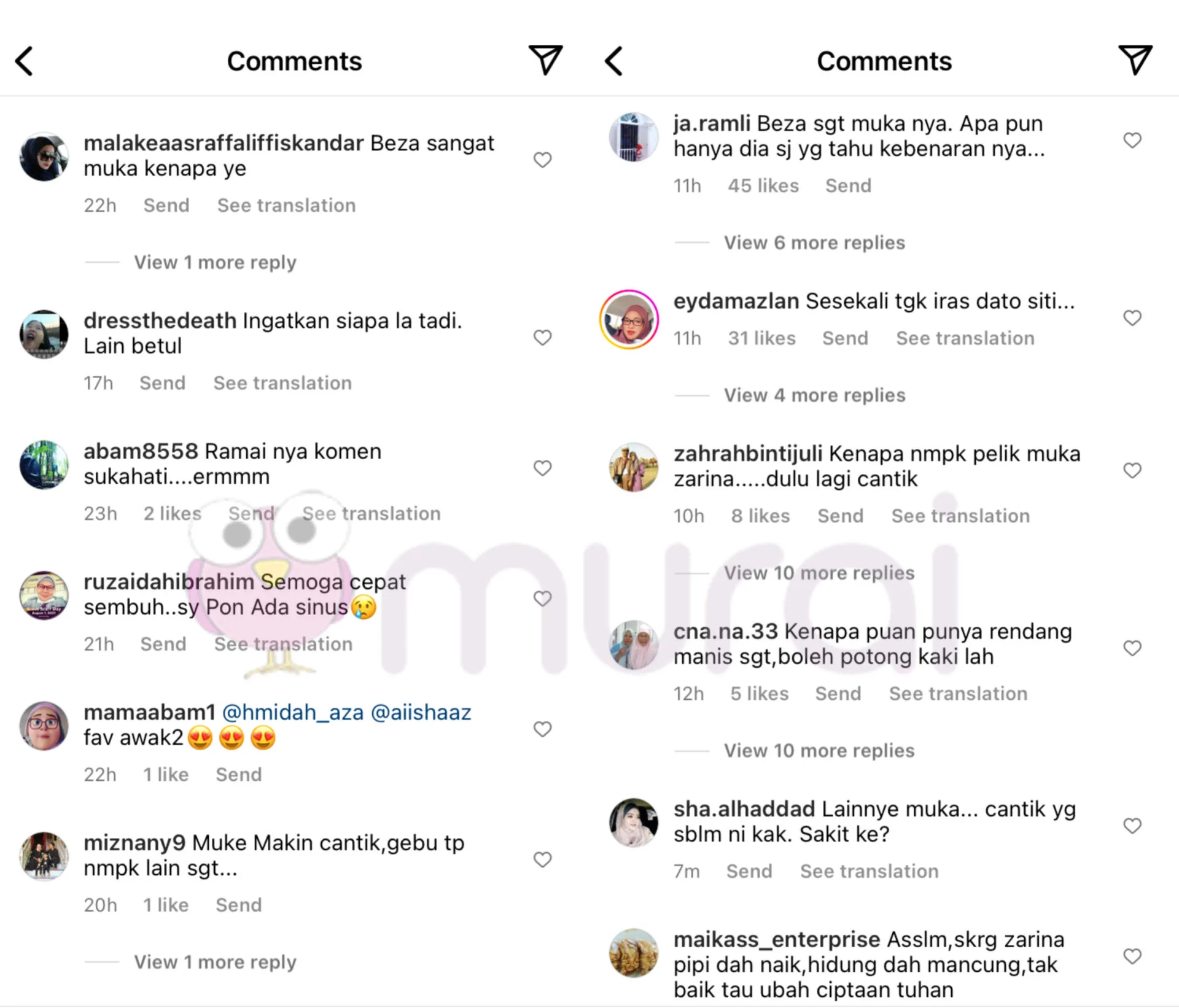1179x1008 pixels.
Task: Like malakeaasraffaliffiskandar's comment with the heart
Action: [542, 160]
